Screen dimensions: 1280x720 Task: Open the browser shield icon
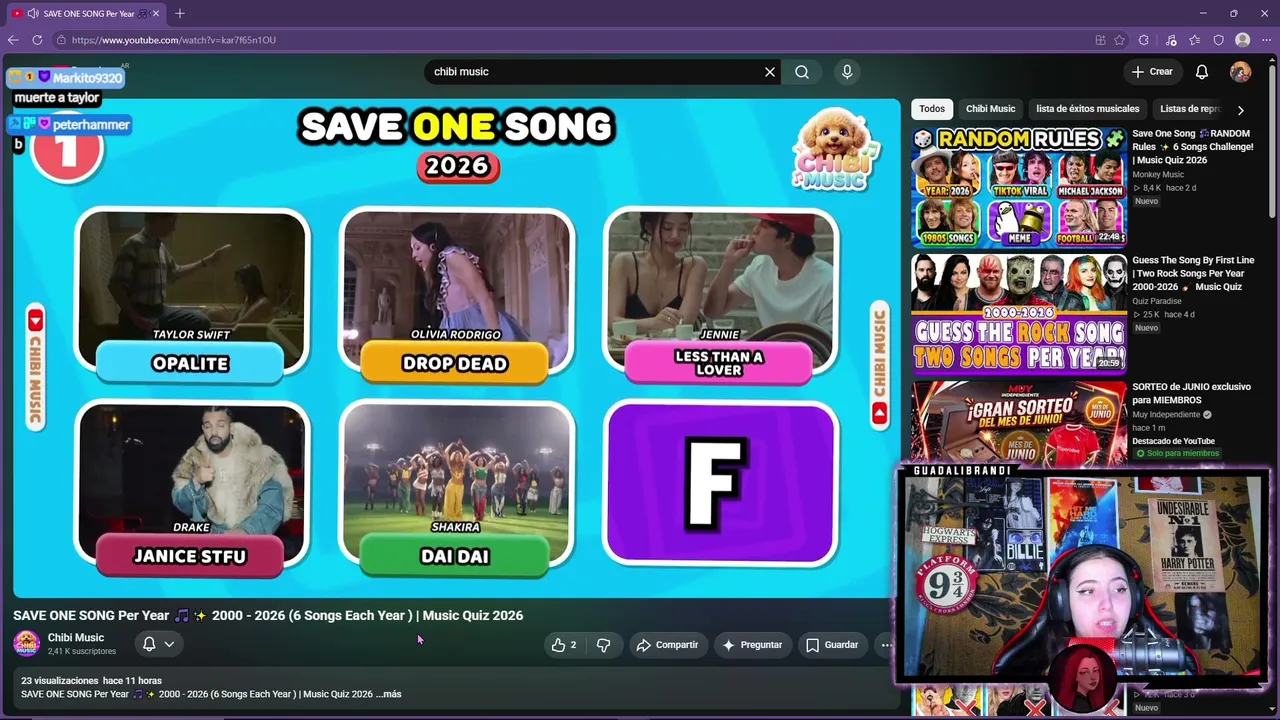click(x=1218, y=40)
